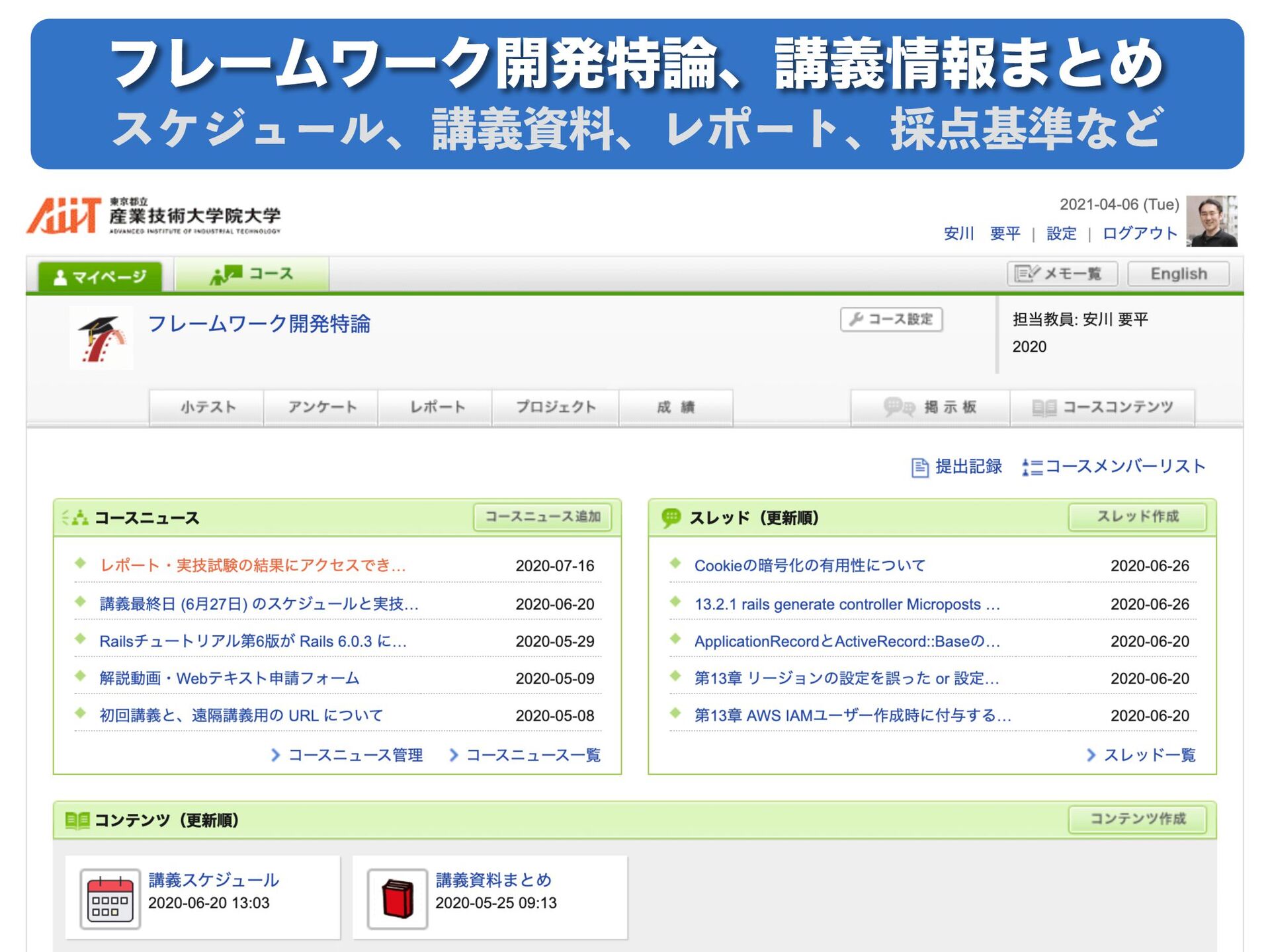The height and width of the screenshot is (952, 1270).
Task: Expand the スレッド一覧 chevron link
Action: tap(1142, 755)
